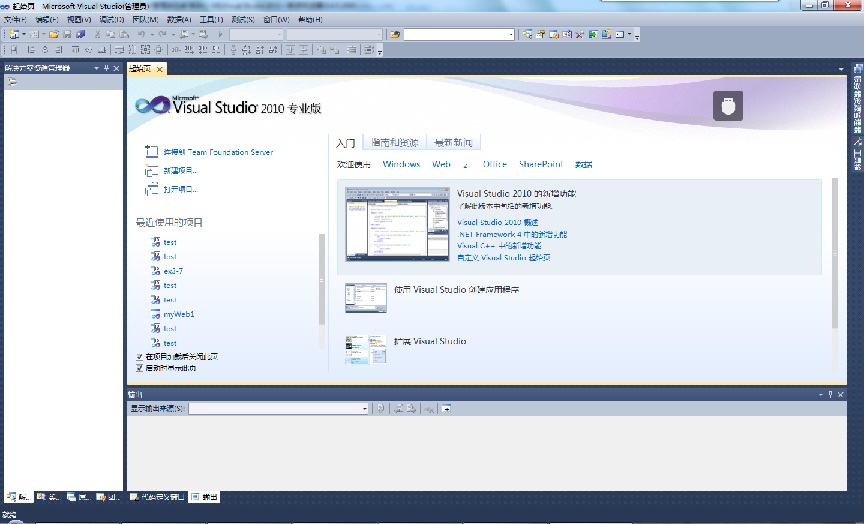Open the Visual Studio 2010 概述 link
The width and height of the screenshot is (865, 524).
(x=498, y=222)
